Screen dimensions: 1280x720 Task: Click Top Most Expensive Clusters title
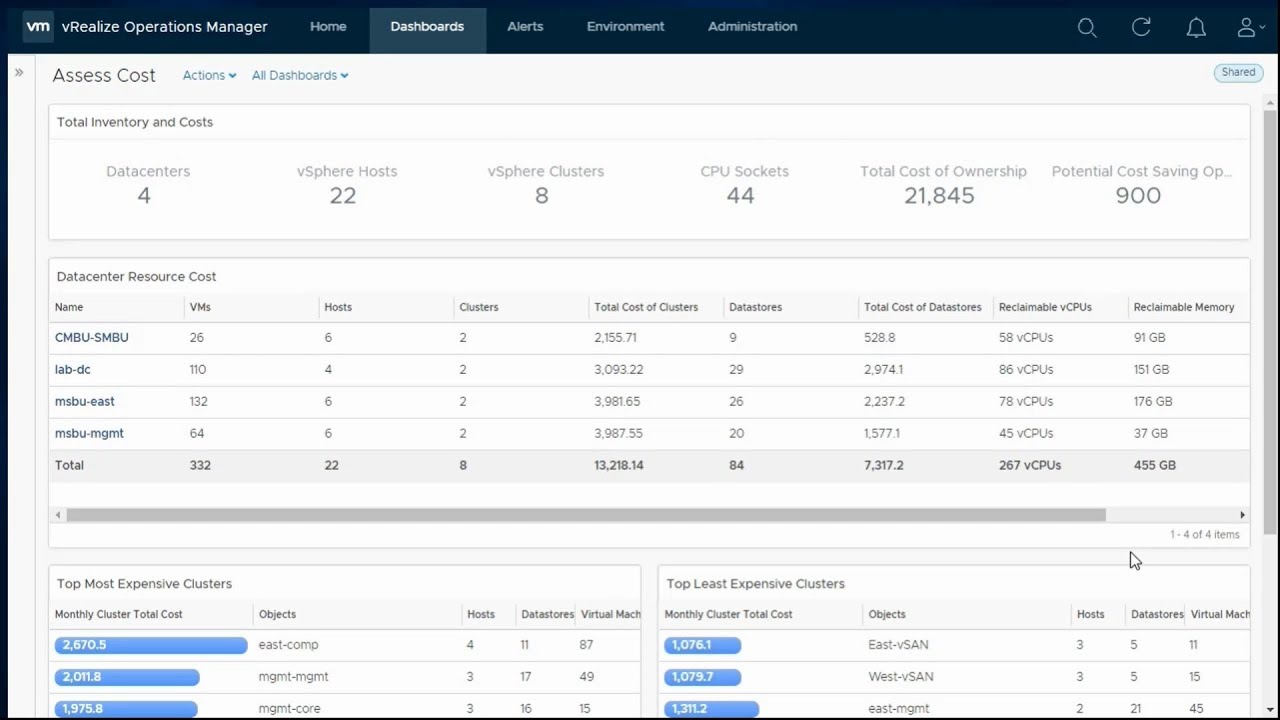coord(144,584)
